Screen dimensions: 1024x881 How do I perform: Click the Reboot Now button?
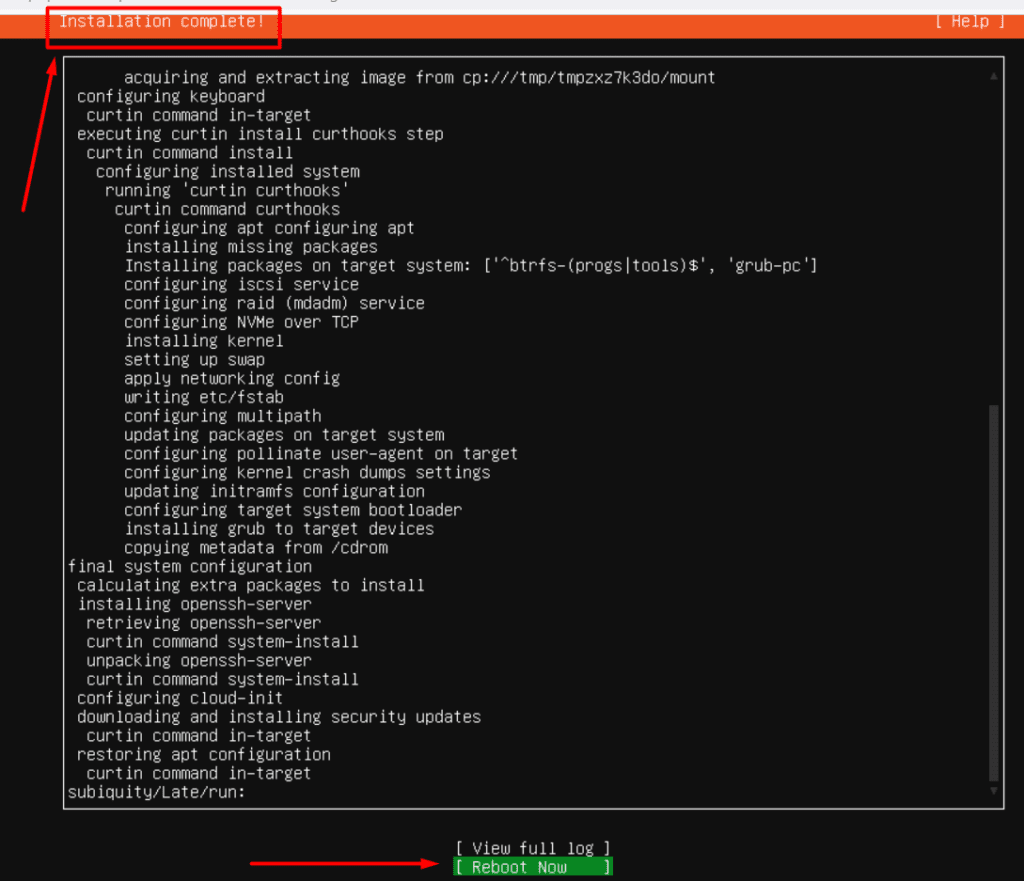(532, 867)
